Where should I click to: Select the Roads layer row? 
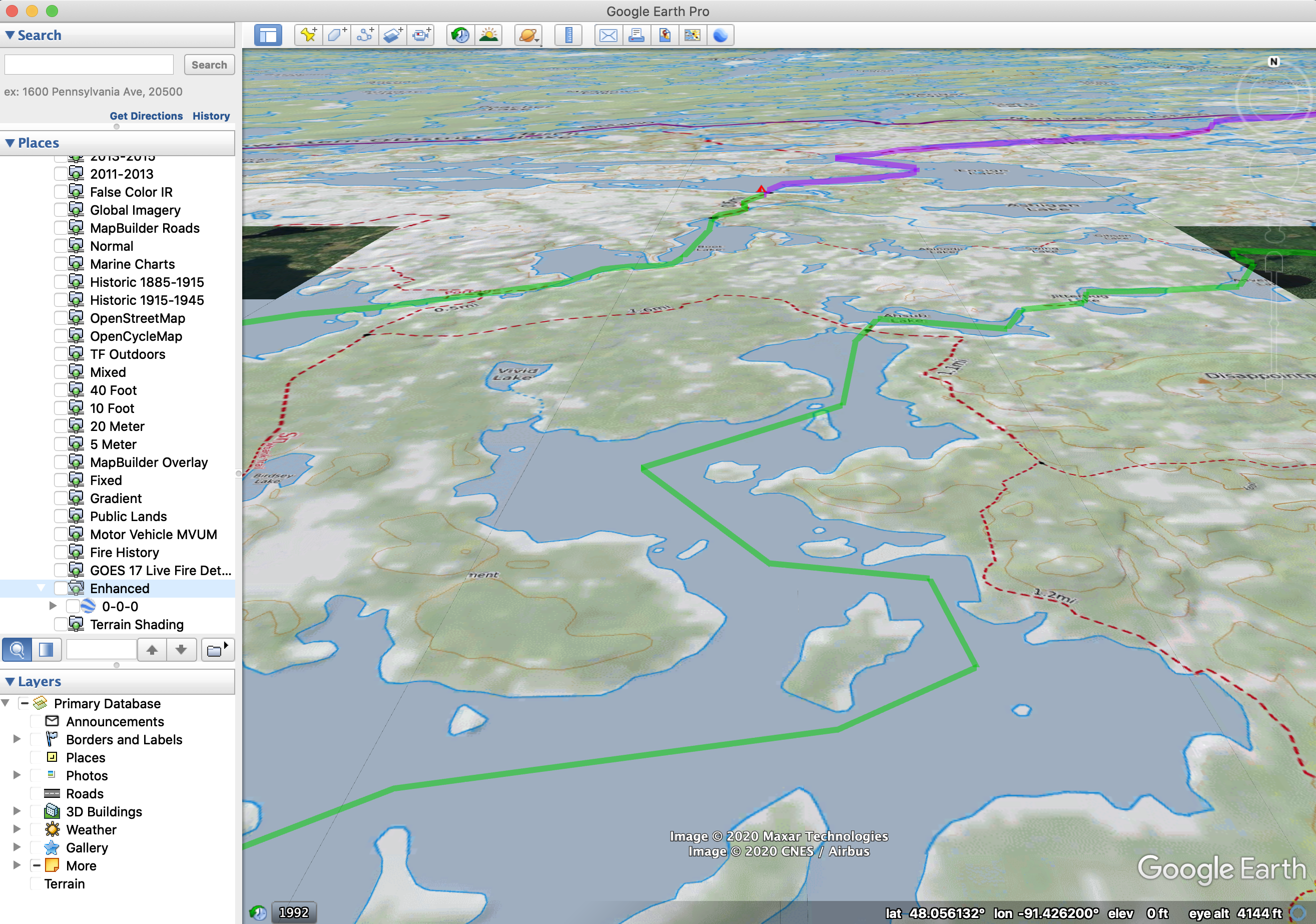pos(85,793)
